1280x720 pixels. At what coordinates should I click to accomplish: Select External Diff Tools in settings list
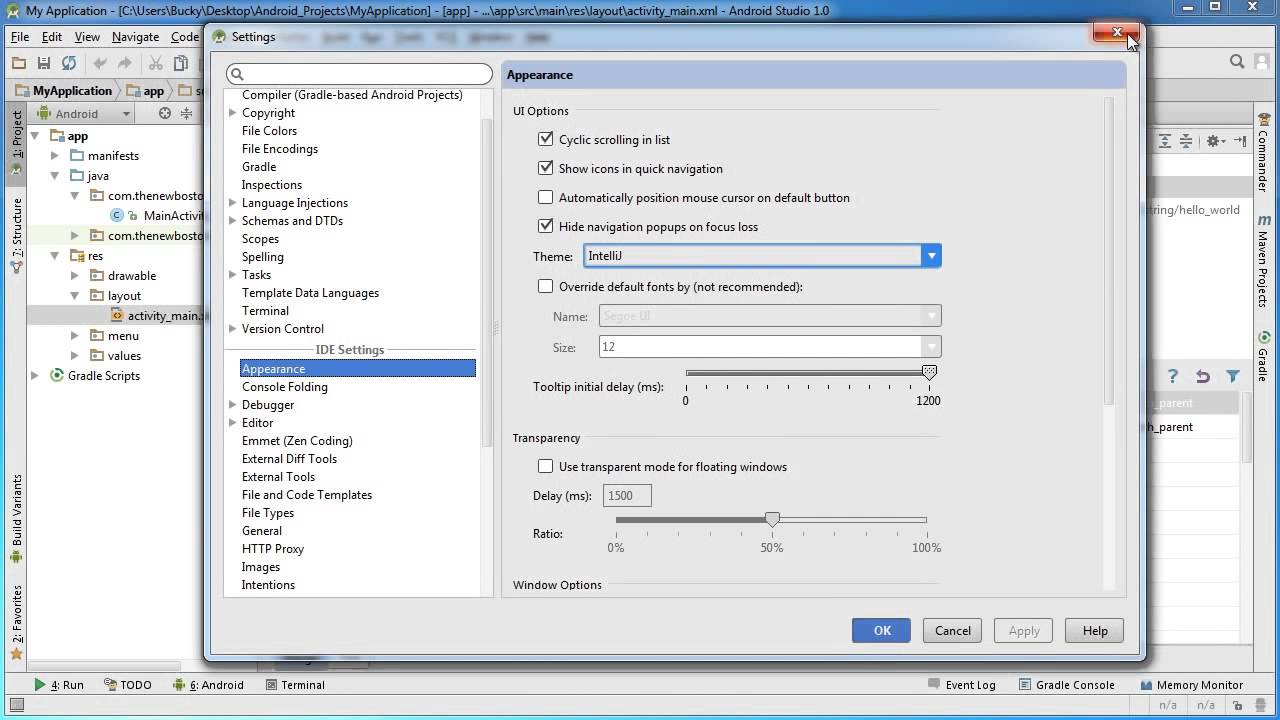(x=289, y=459)
